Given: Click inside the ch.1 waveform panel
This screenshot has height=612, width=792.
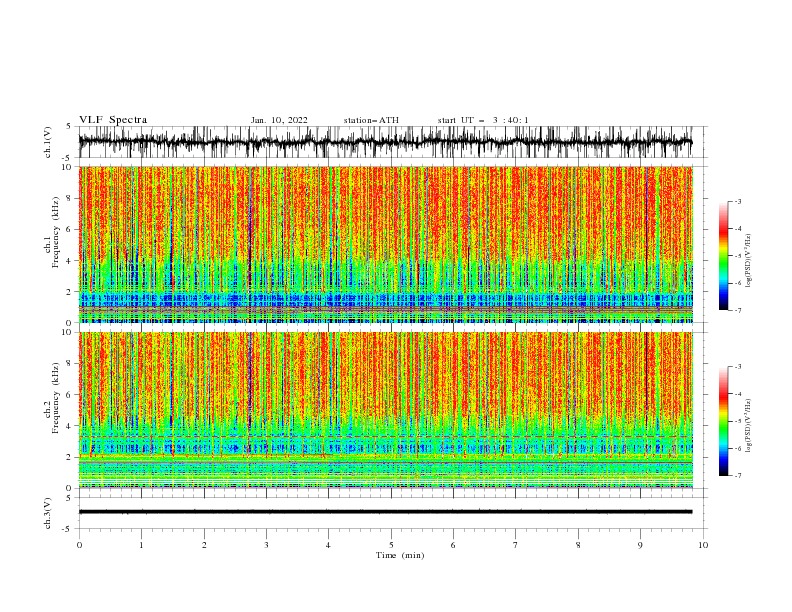Looking at the screenshot, I should coord(392,142).
